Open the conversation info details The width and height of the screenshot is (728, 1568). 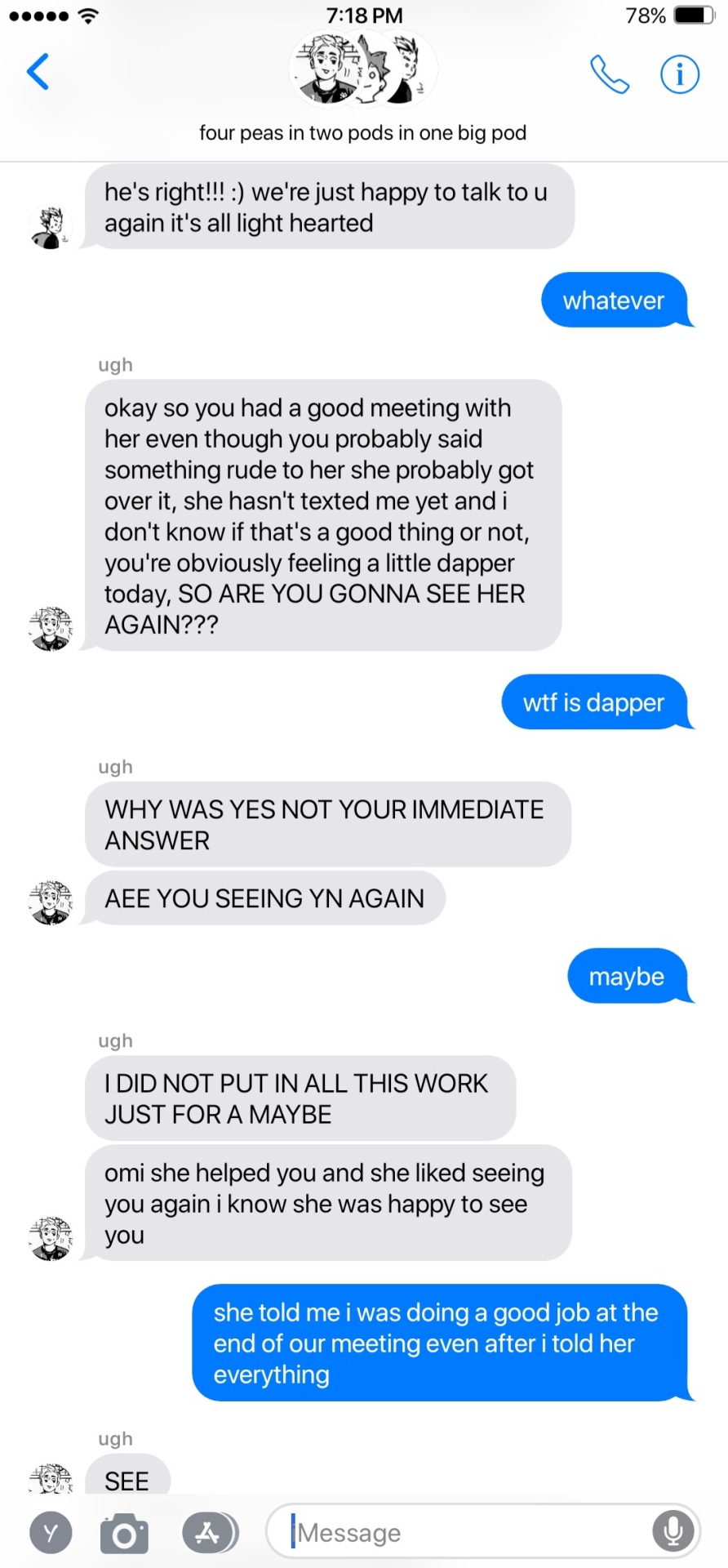[x=679, y=74]
